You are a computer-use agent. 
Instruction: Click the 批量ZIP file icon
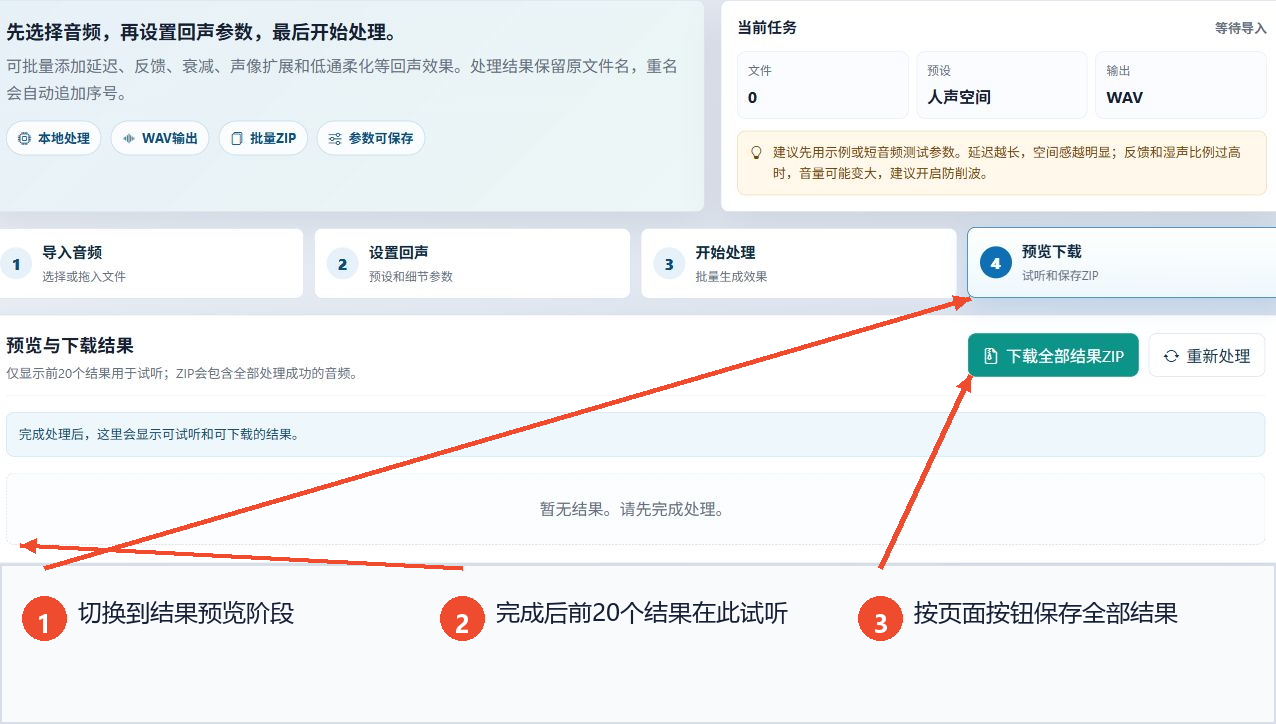237,138
